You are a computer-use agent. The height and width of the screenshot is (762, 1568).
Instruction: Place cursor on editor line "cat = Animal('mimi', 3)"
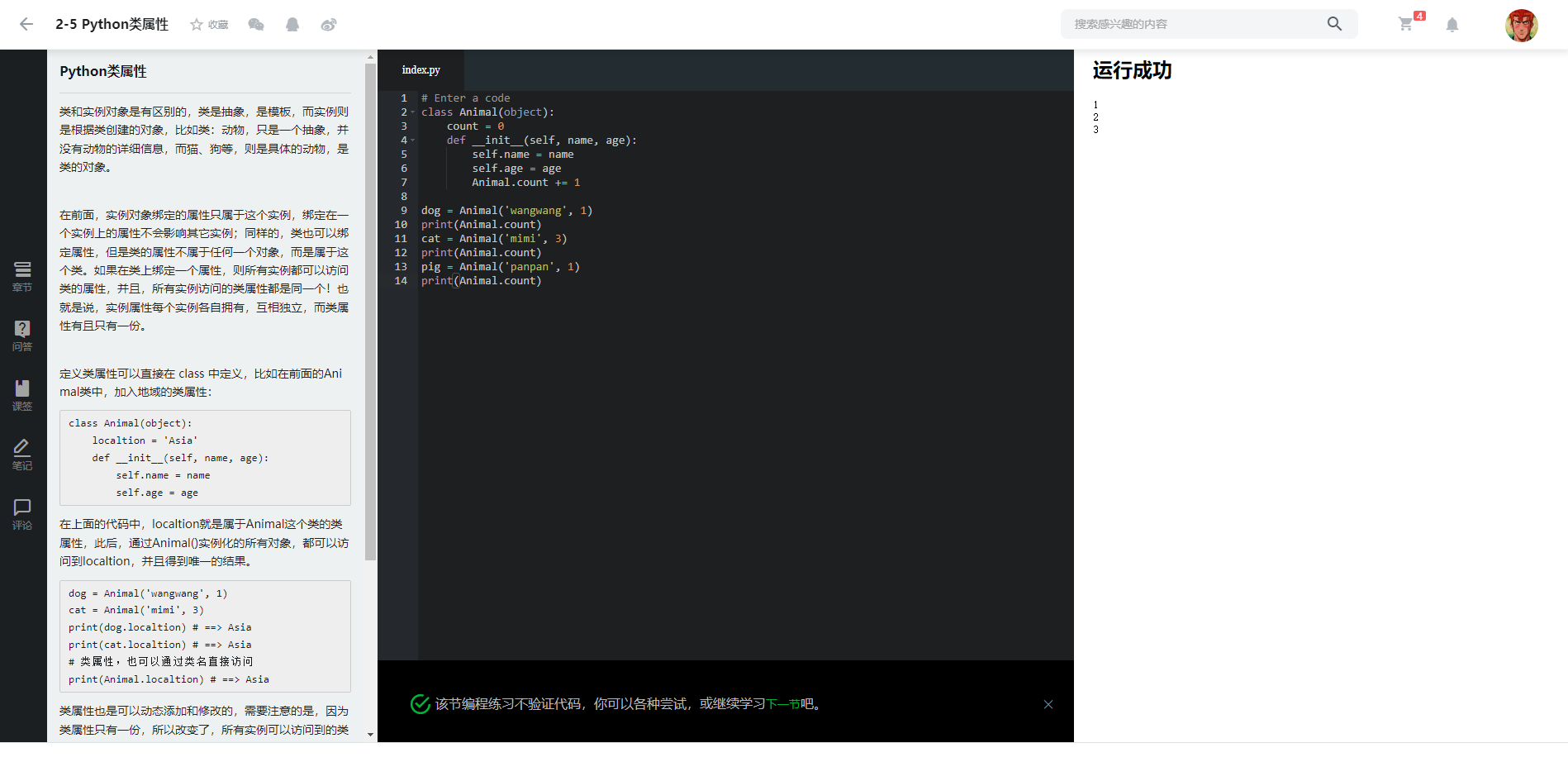coord(494,239)
